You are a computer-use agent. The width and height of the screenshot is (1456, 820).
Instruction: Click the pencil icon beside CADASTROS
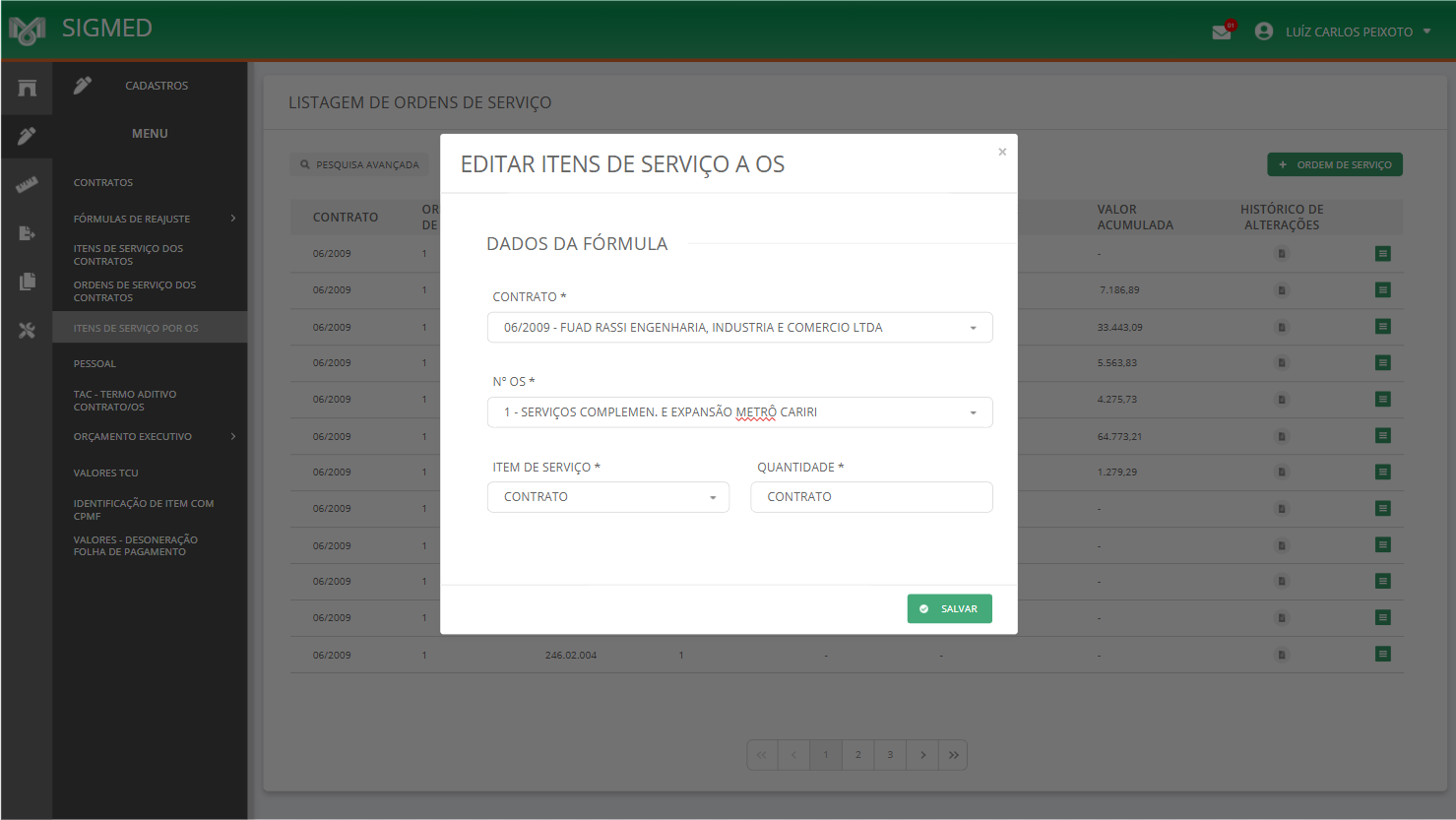pyautogui.click(x=83, y=86)
